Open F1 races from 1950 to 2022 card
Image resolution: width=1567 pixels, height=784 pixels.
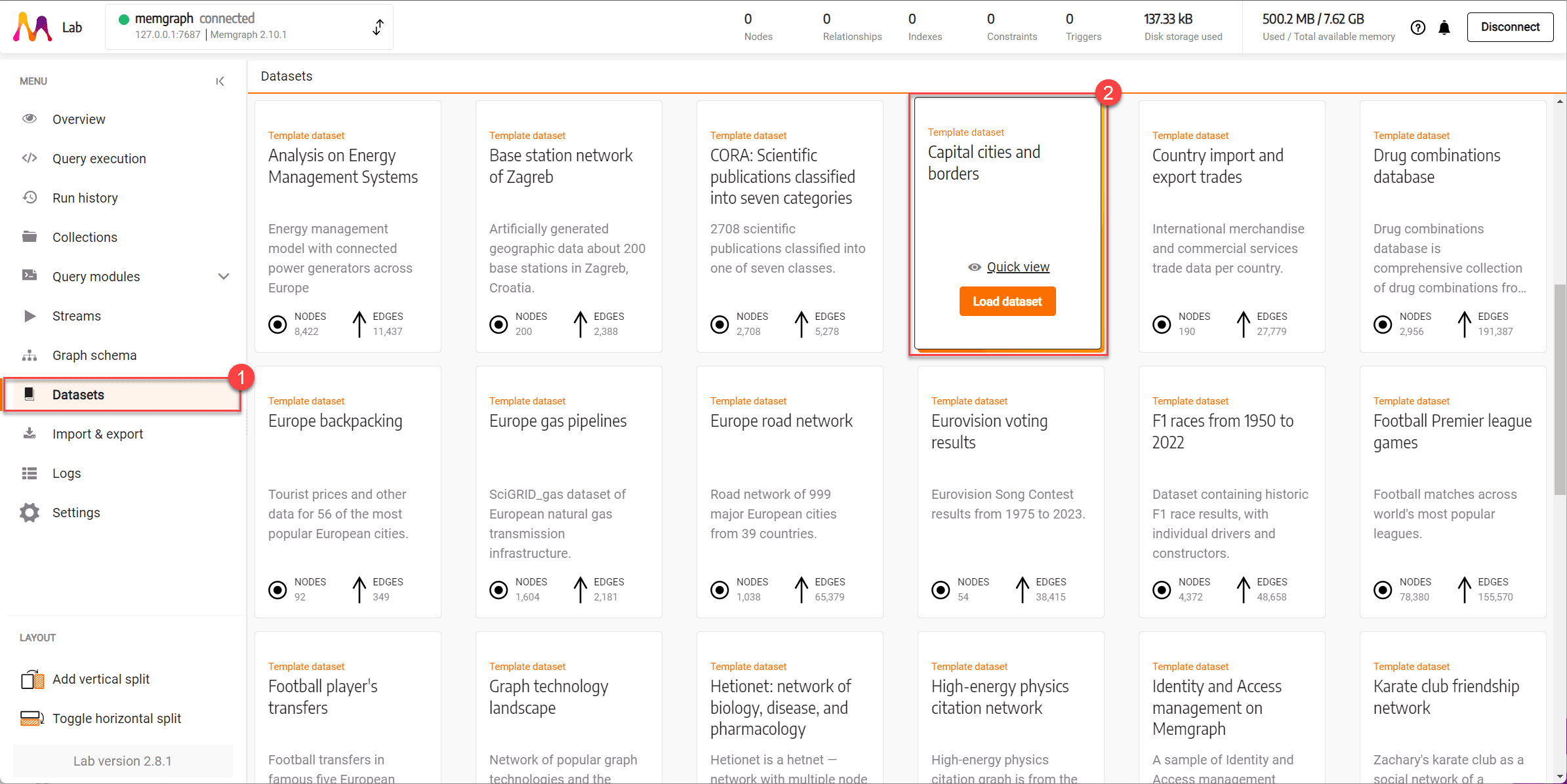pos(1232,492)
